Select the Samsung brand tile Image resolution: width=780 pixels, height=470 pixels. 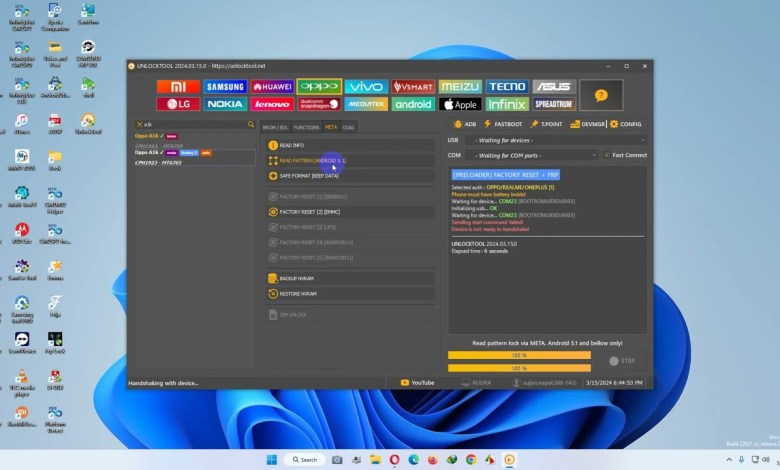225,87
